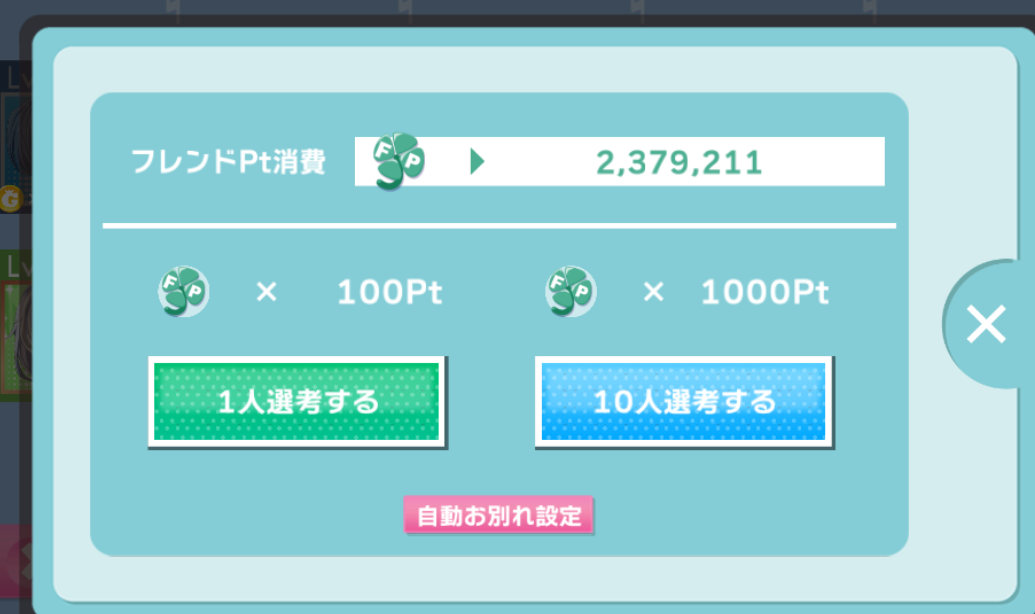
Task: Click the pink arrow button at bottom-left edge
Action: 15,560
